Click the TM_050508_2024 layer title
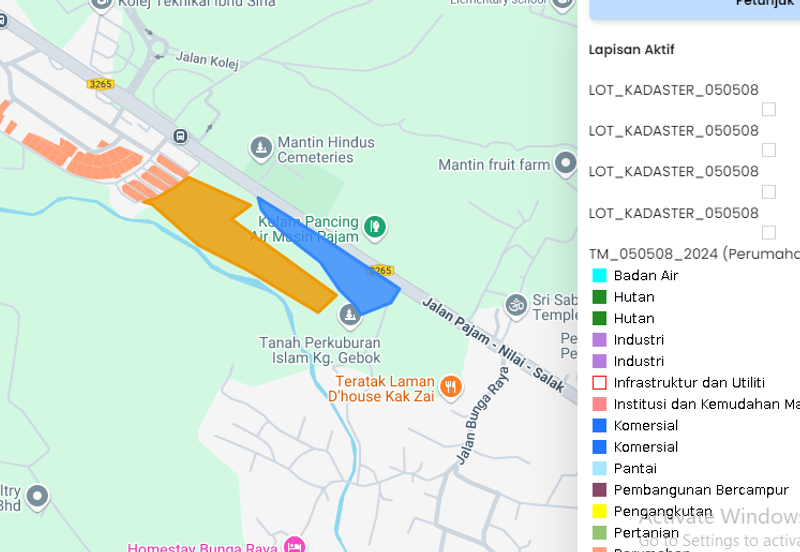The image size is (800, 552). coord(692,253)
